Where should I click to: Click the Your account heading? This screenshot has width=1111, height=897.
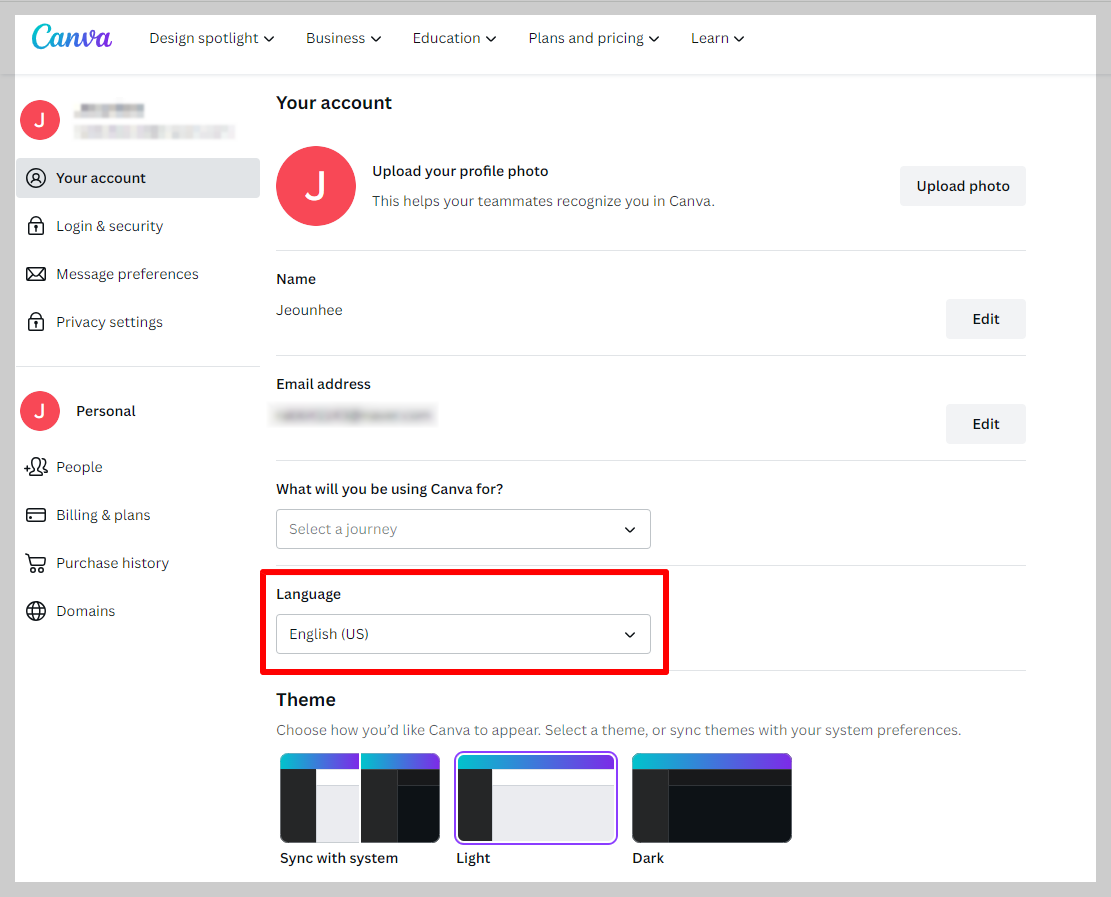(x=334, y=103)
